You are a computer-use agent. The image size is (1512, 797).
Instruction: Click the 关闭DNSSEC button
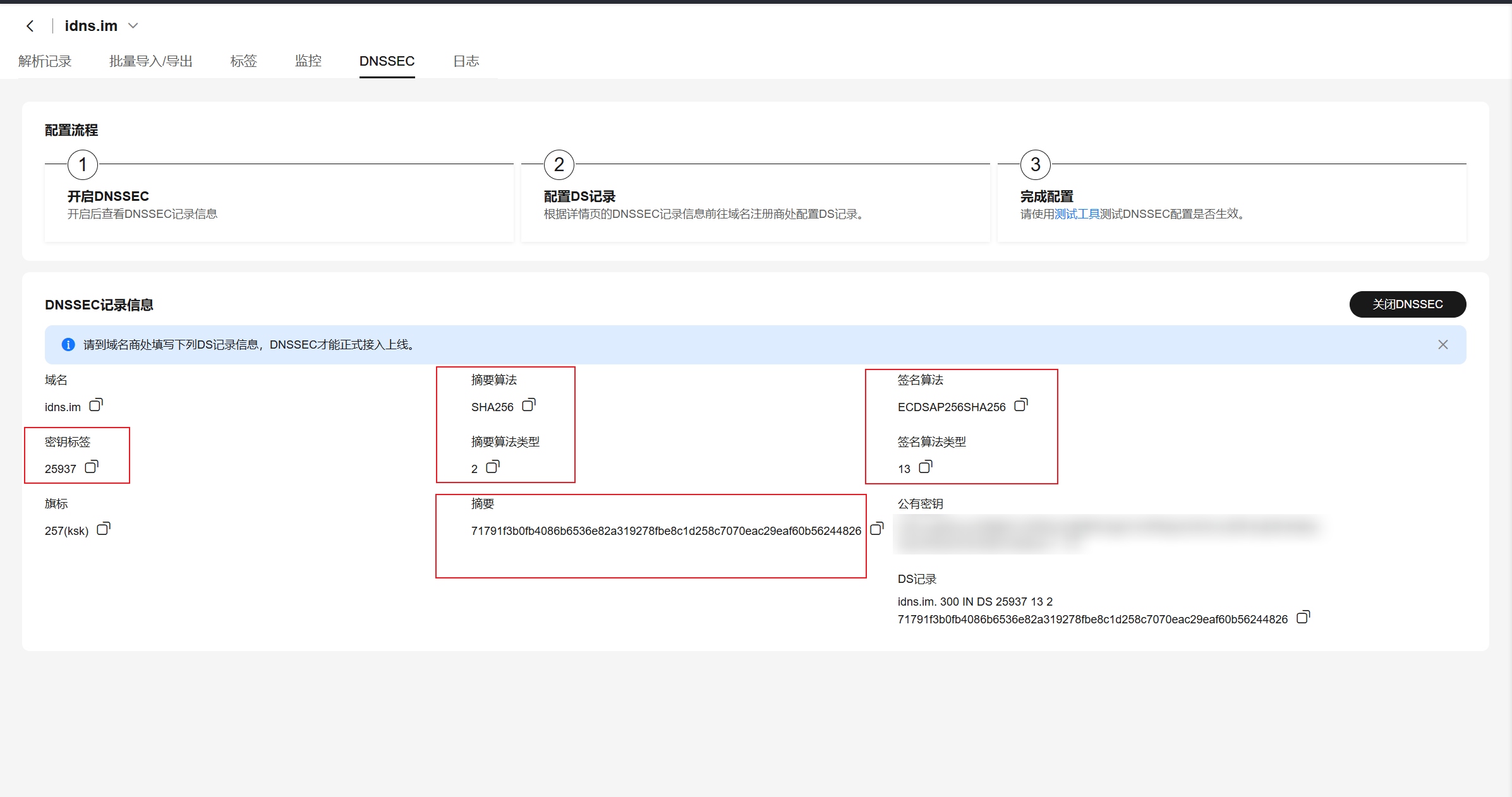pyautogui.click(x=1407, y=304)
